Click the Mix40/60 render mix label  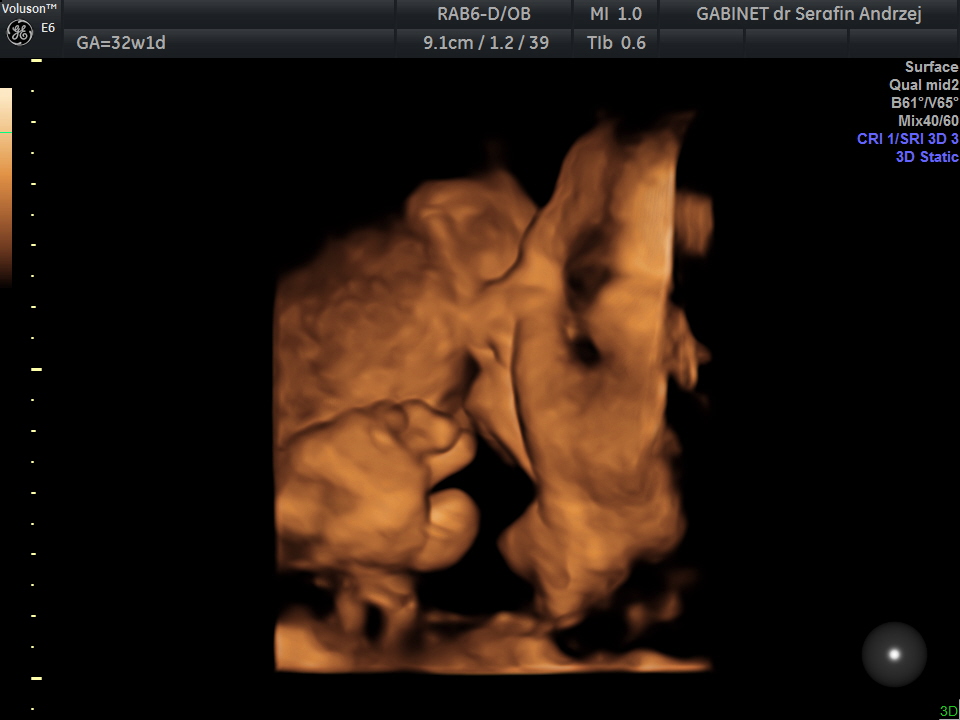click(928, 121)
